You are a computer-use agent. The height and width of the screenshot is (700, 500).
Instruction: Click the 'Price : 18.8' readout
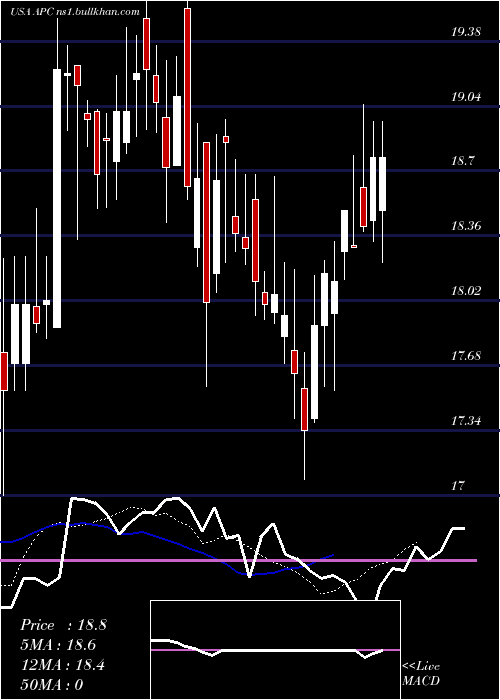[63, 625]
